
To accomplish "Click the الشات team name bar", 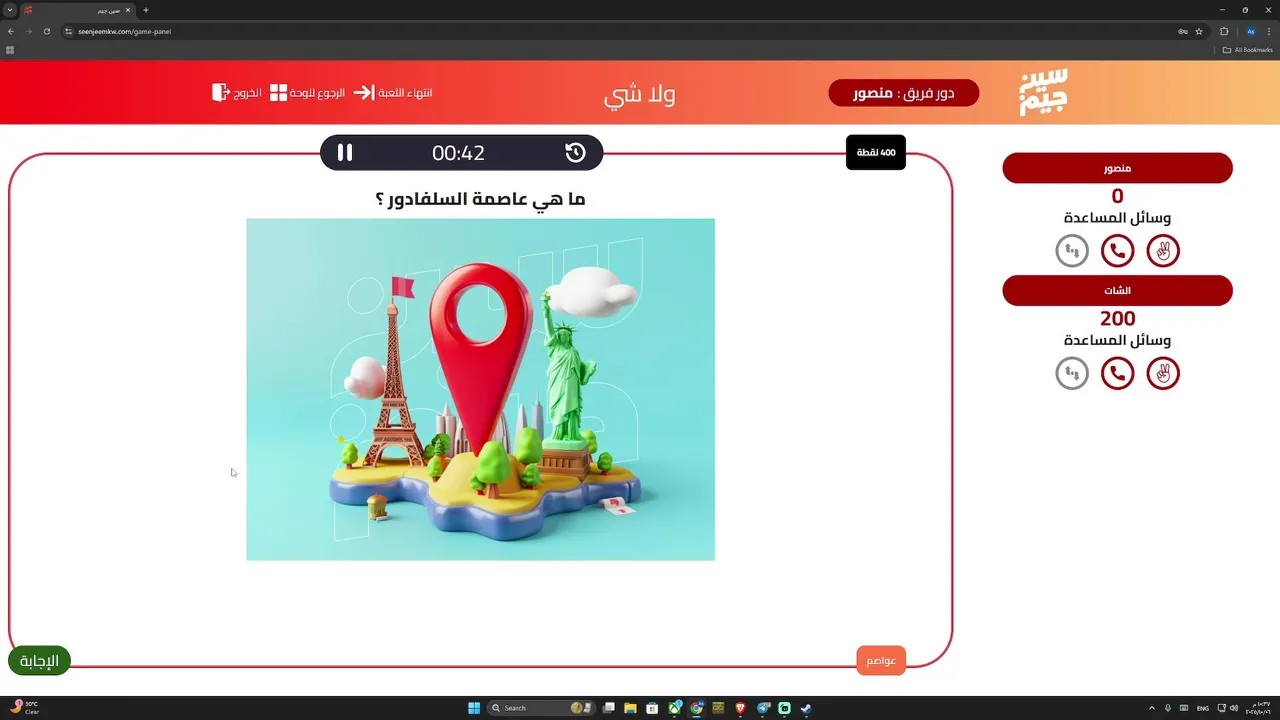I will pos(1117,290).
